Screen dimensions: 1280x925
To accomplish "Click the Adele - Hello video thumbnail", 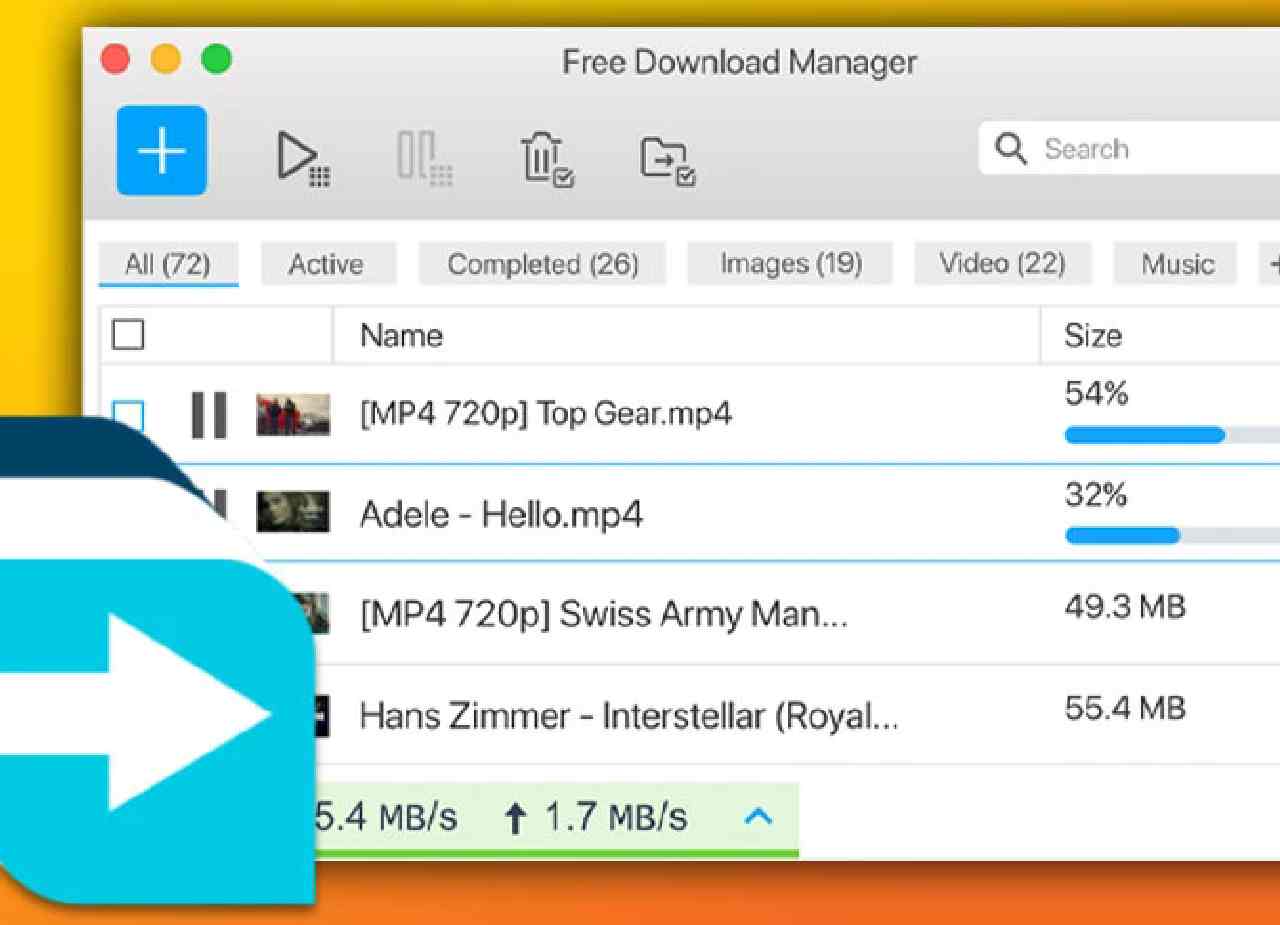I will (293, 512).
